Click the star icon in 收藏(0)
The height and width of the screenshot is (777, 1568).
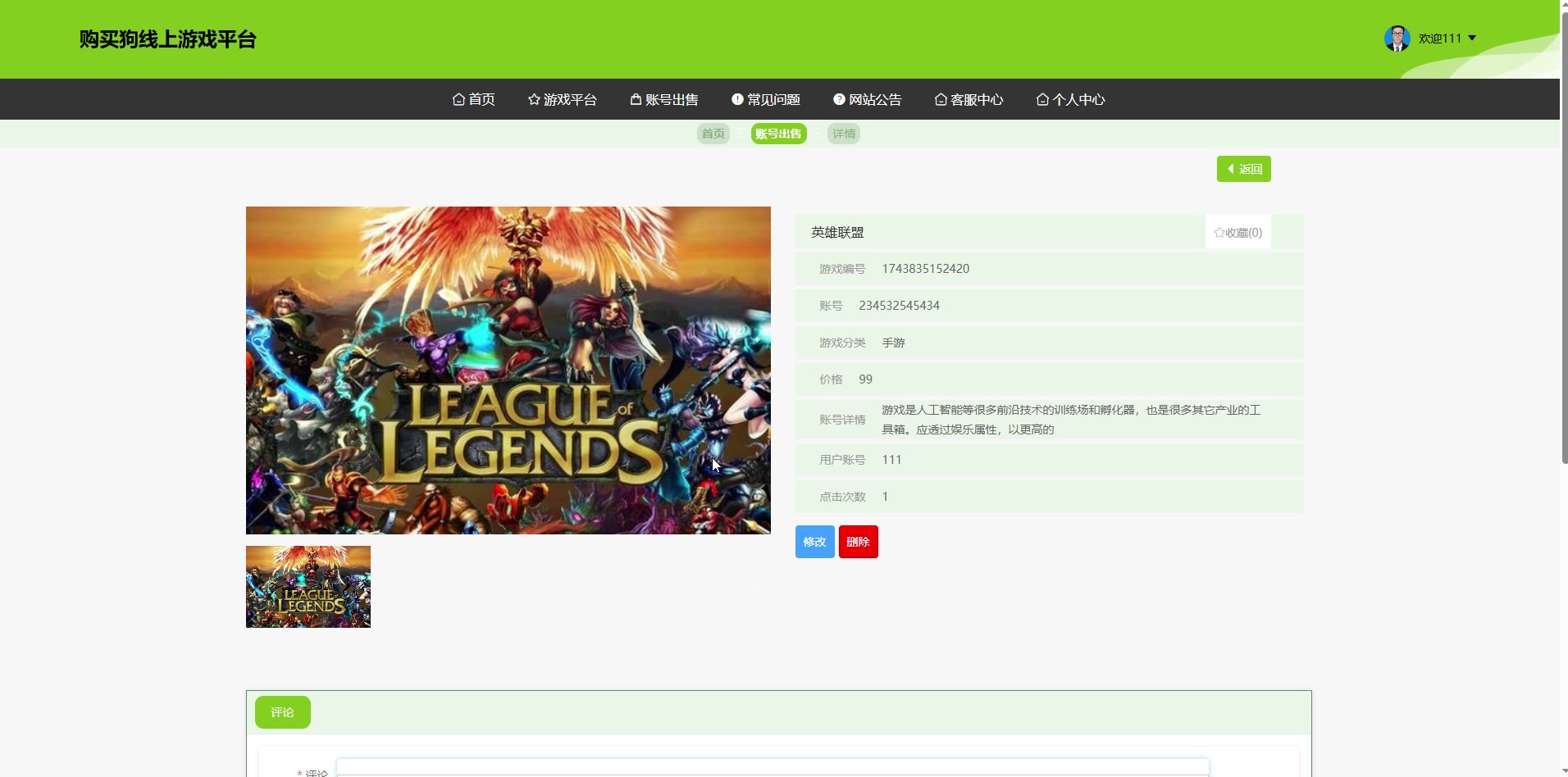click(x=1219, y=233)
